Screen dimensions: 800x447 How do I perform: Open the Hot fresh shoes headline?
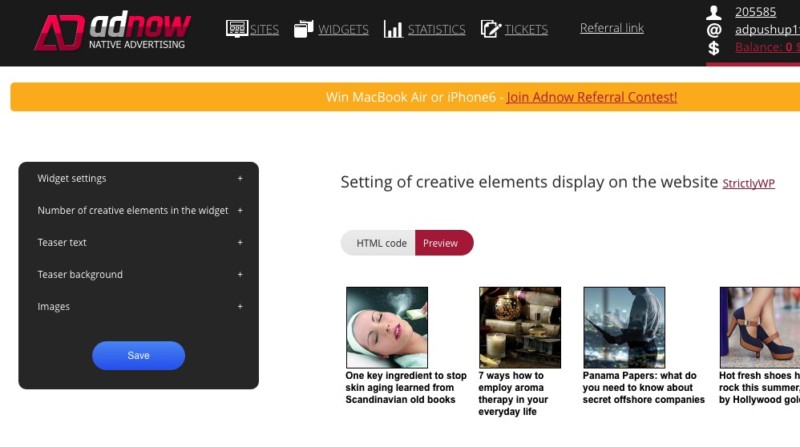click(x=759, y=388)
